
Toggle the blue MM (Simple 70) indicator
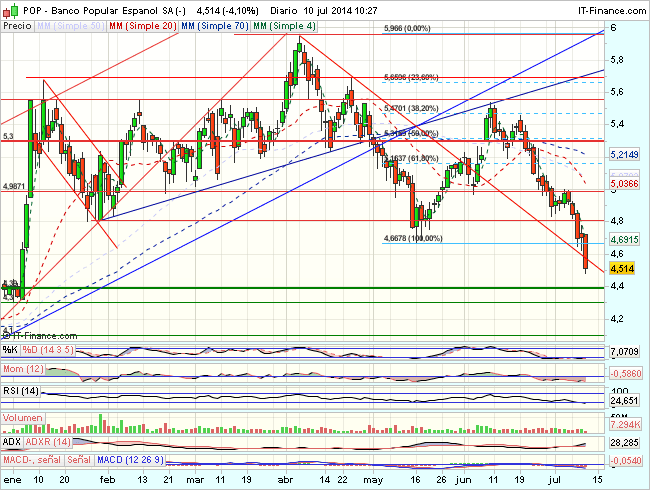[214, 24]
